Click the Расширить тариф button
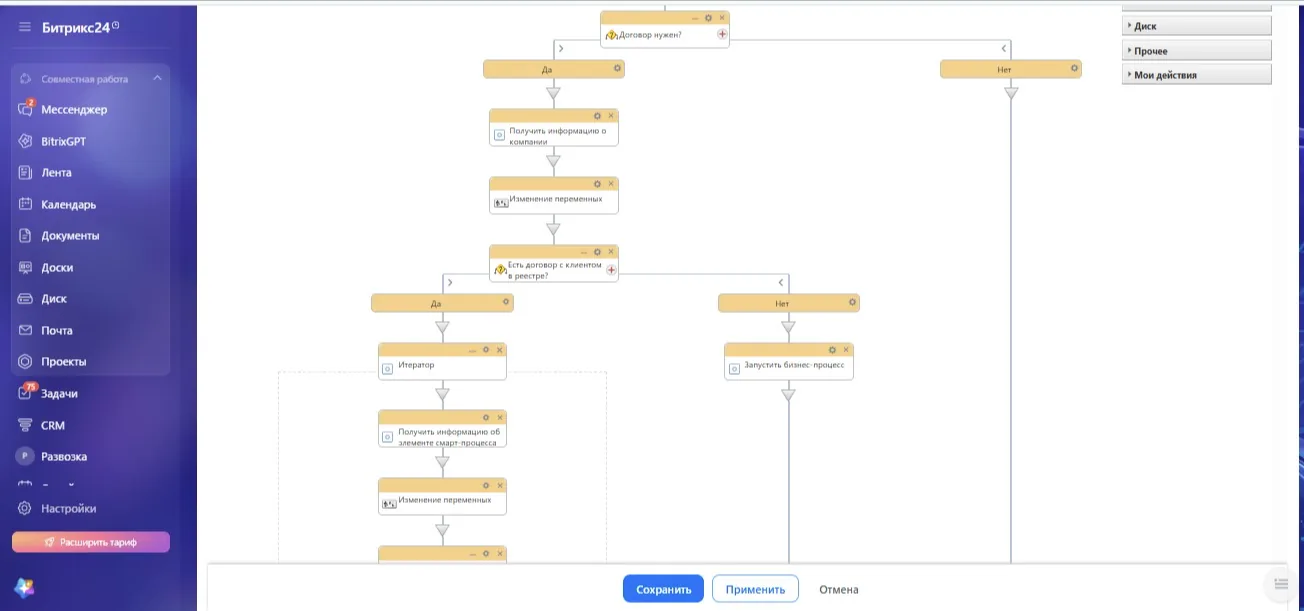This screenshot has height=611, width=1304. 91,542
